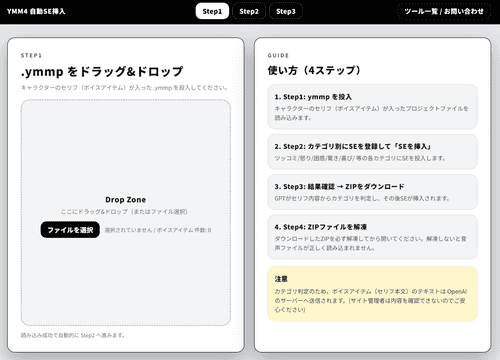Click the STEP1 label above heading
This screenshot has width=500, height=360.
31,55
